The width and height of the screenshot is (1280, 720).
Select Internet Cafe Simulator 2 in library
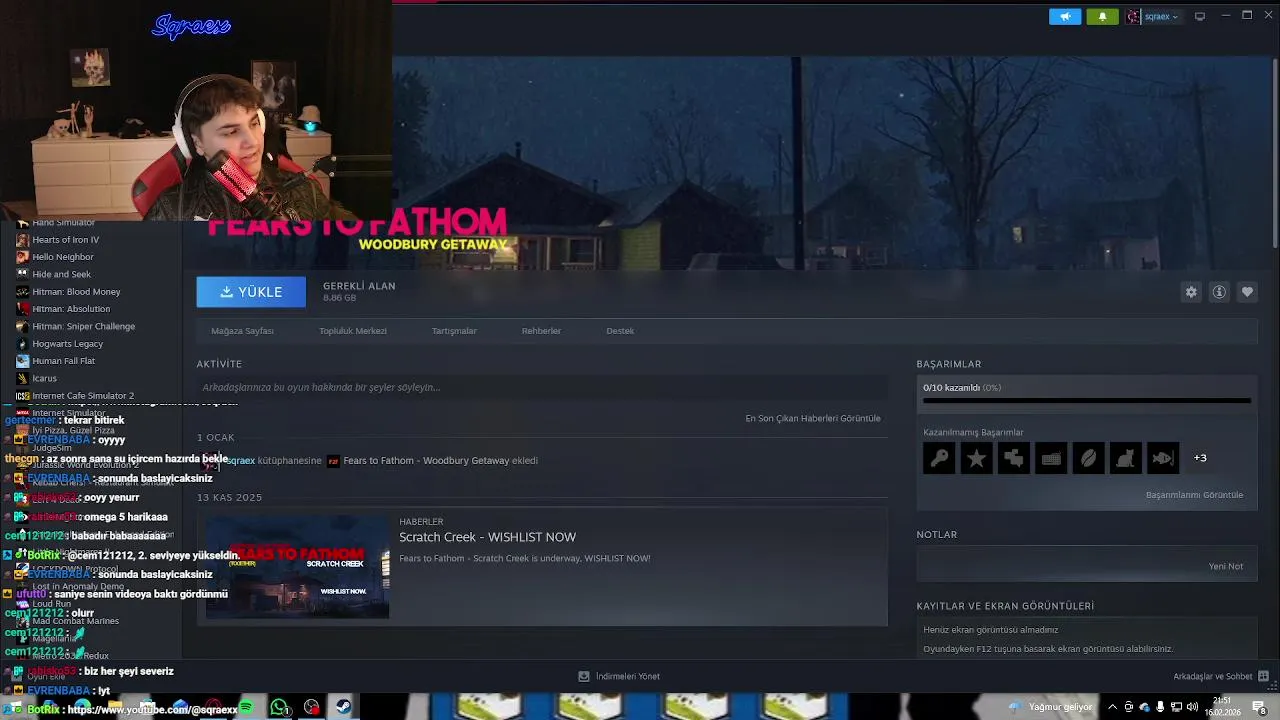(83, 396)
